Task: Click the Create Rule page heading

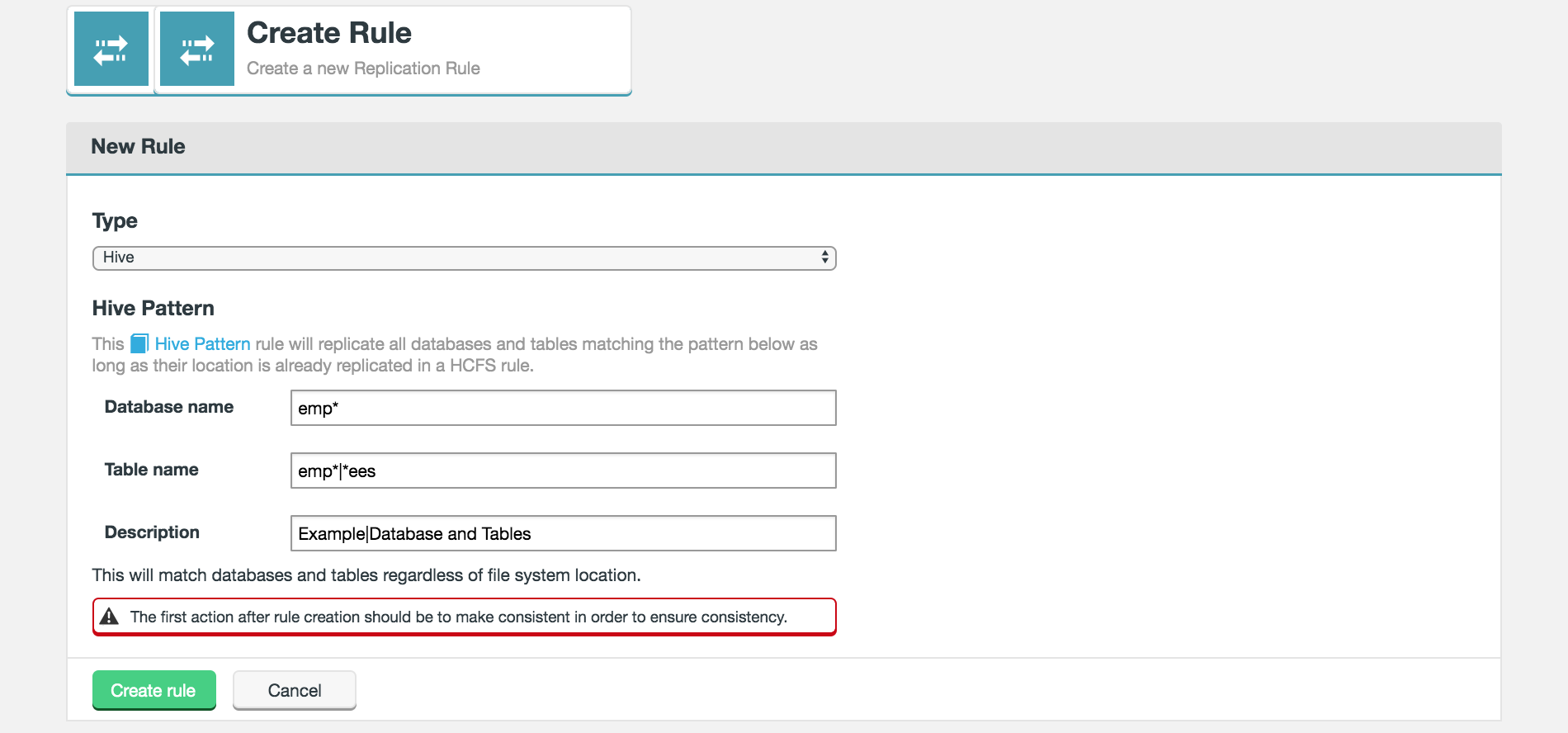Action: click(328, 33)
